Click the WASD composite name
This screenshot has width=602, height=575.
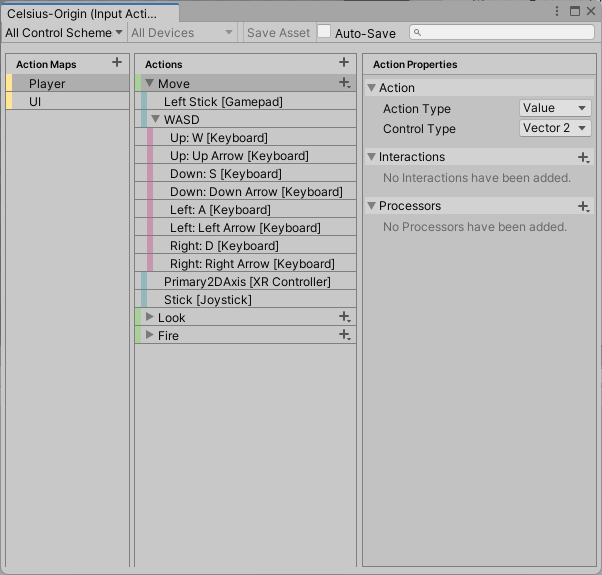(x=182, y=120)
